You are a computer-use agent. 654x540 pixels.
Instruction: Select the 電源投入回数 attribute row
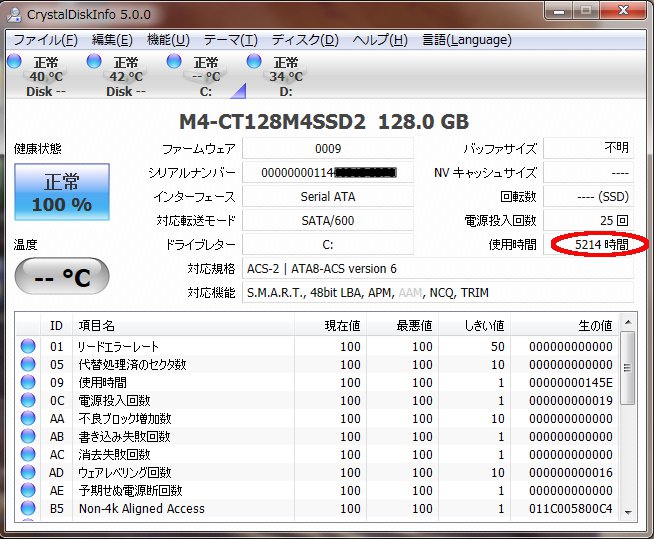pos(317,400)
